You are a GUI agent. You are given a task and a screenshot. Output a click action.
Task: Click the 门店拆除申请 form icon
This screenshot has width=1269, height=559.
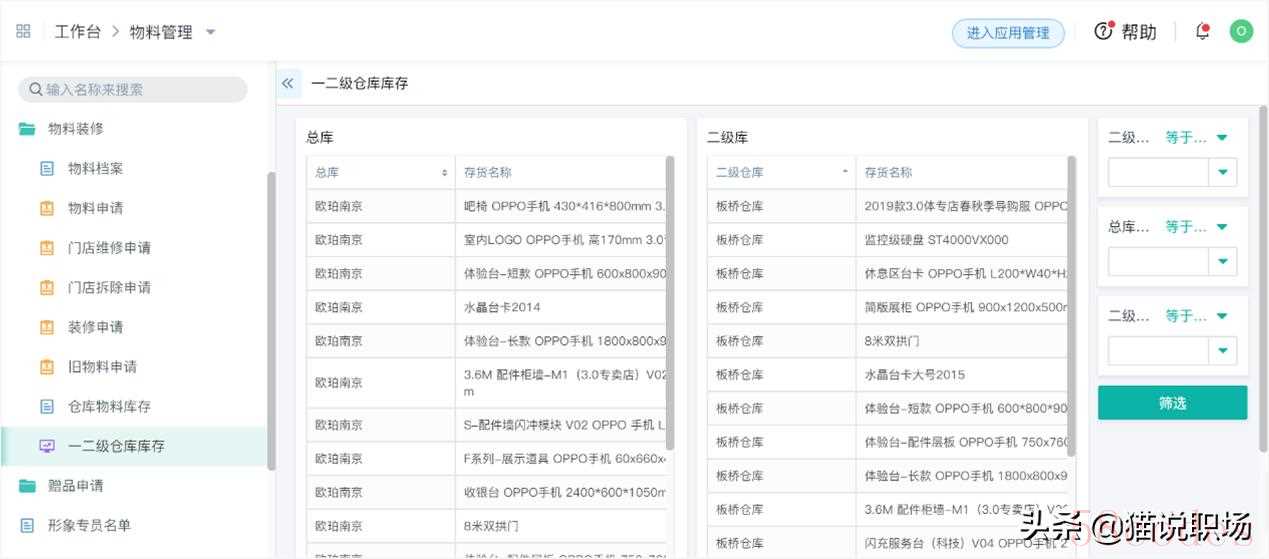(47, 287)
